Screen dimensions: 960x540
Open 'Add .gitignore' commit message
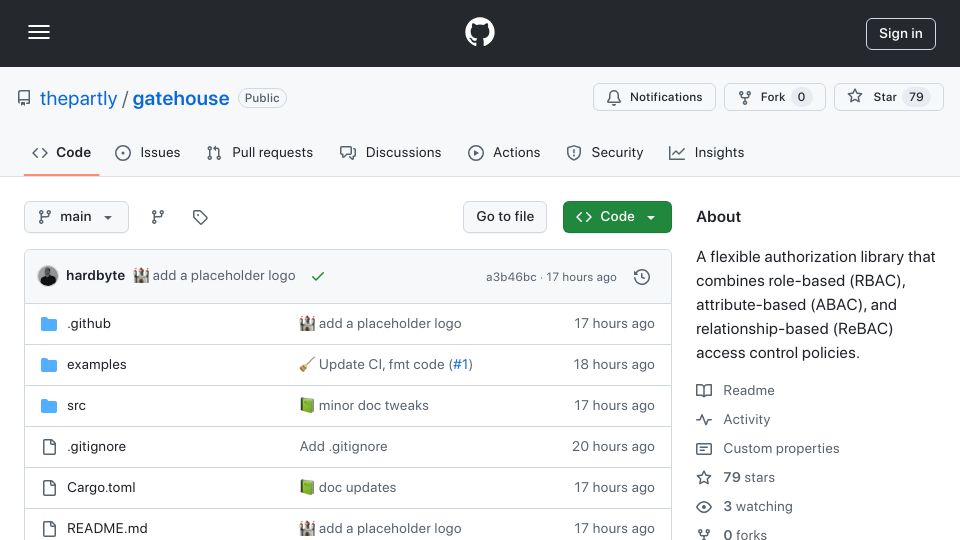(343, 446)
